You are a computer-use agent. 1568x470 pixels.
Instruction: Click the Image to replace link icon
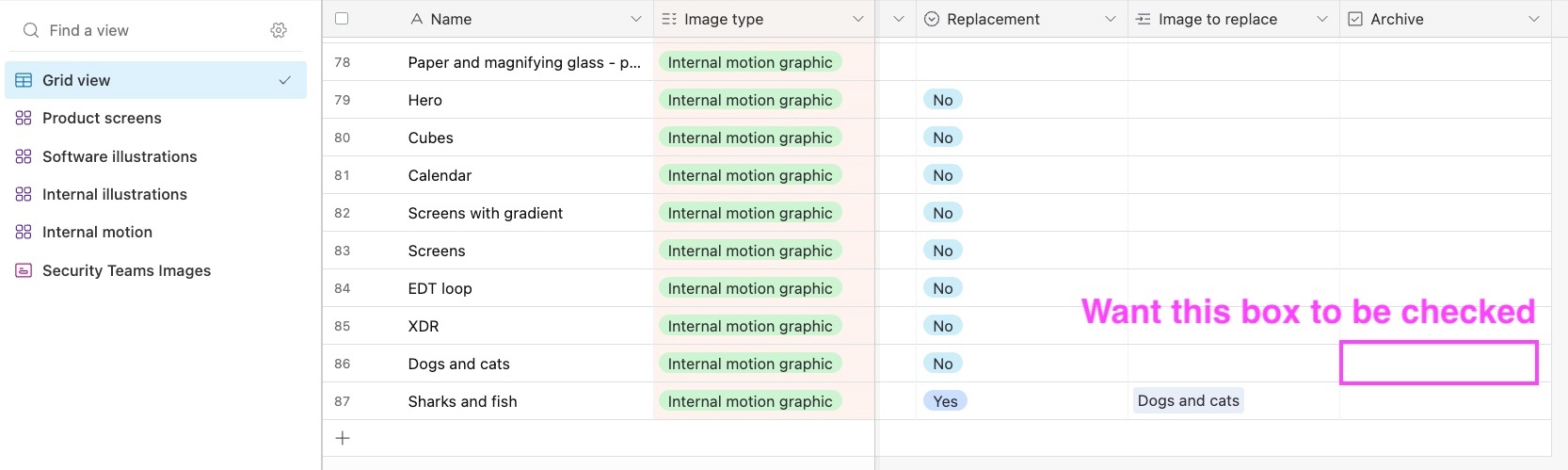1144,19
